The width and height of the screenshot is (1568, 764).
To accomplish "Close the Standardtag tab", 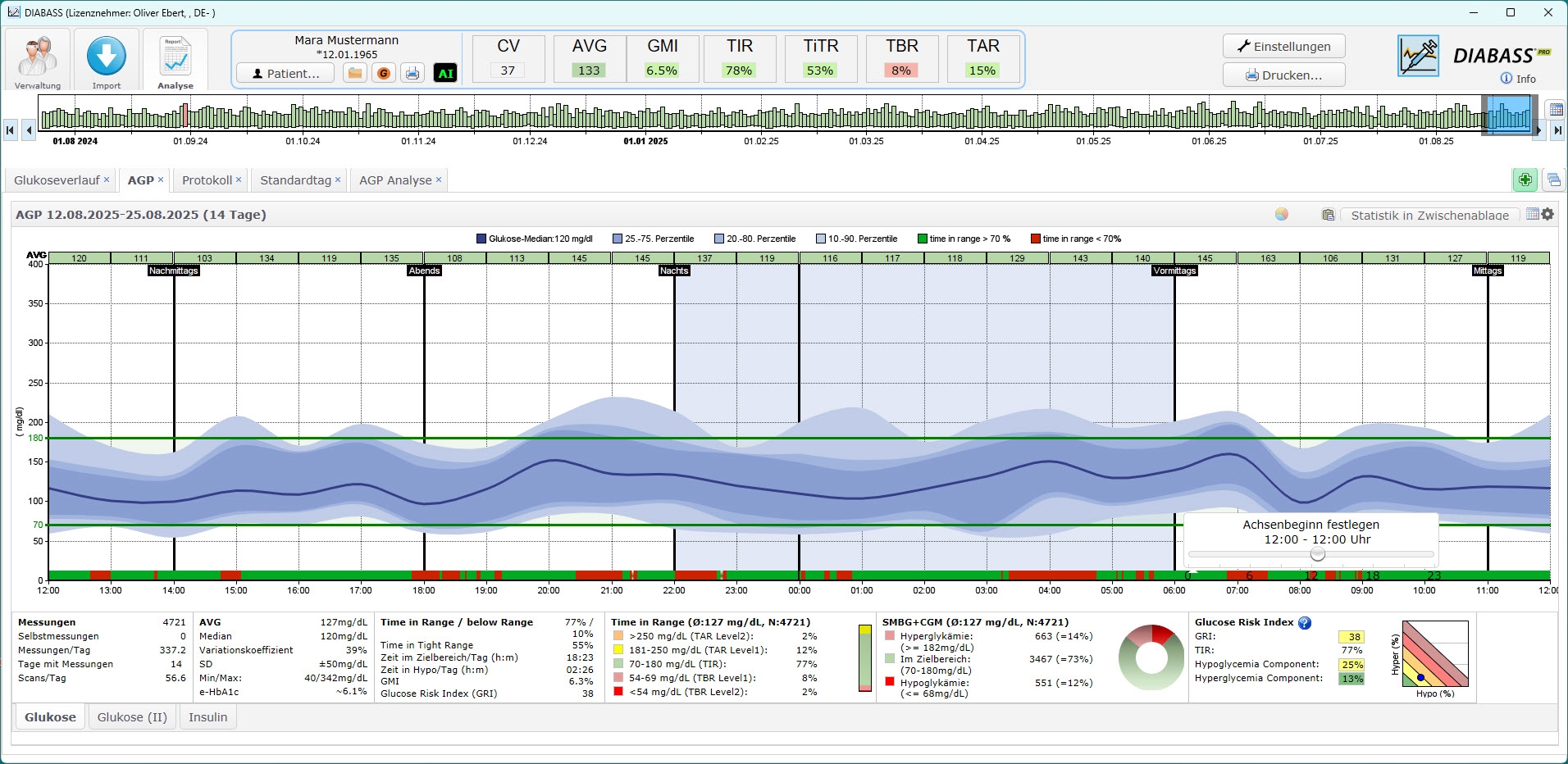I will coord(338,180).
